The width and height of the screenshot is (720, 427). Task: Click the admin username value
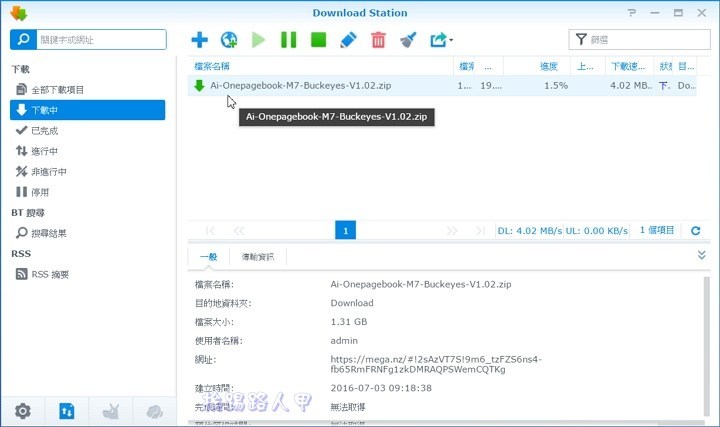(344, 341)
